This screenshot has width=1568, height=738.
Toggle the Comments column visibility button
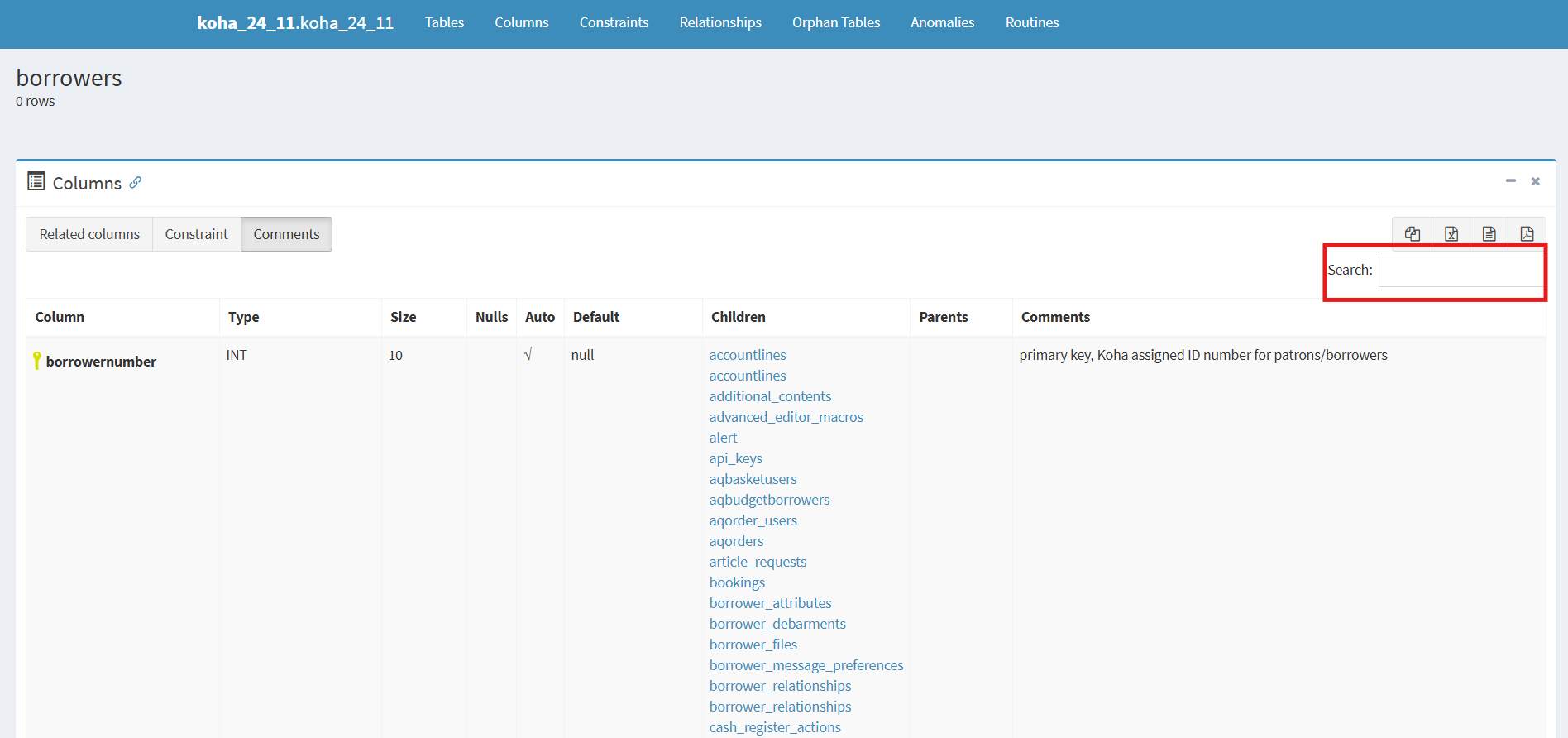click(x=286, y=234)
